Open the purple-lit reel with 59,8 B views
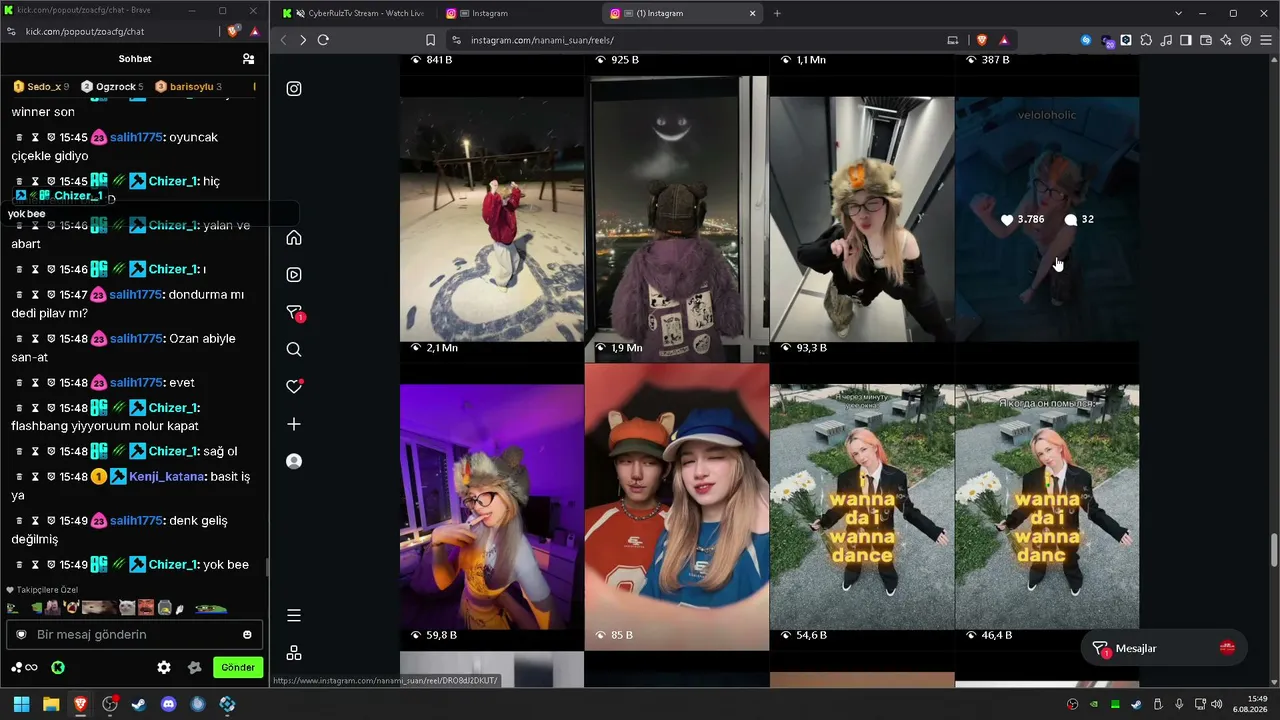Screen dimensions: 1280x720 pyautogui.click(x=492, y=507)
